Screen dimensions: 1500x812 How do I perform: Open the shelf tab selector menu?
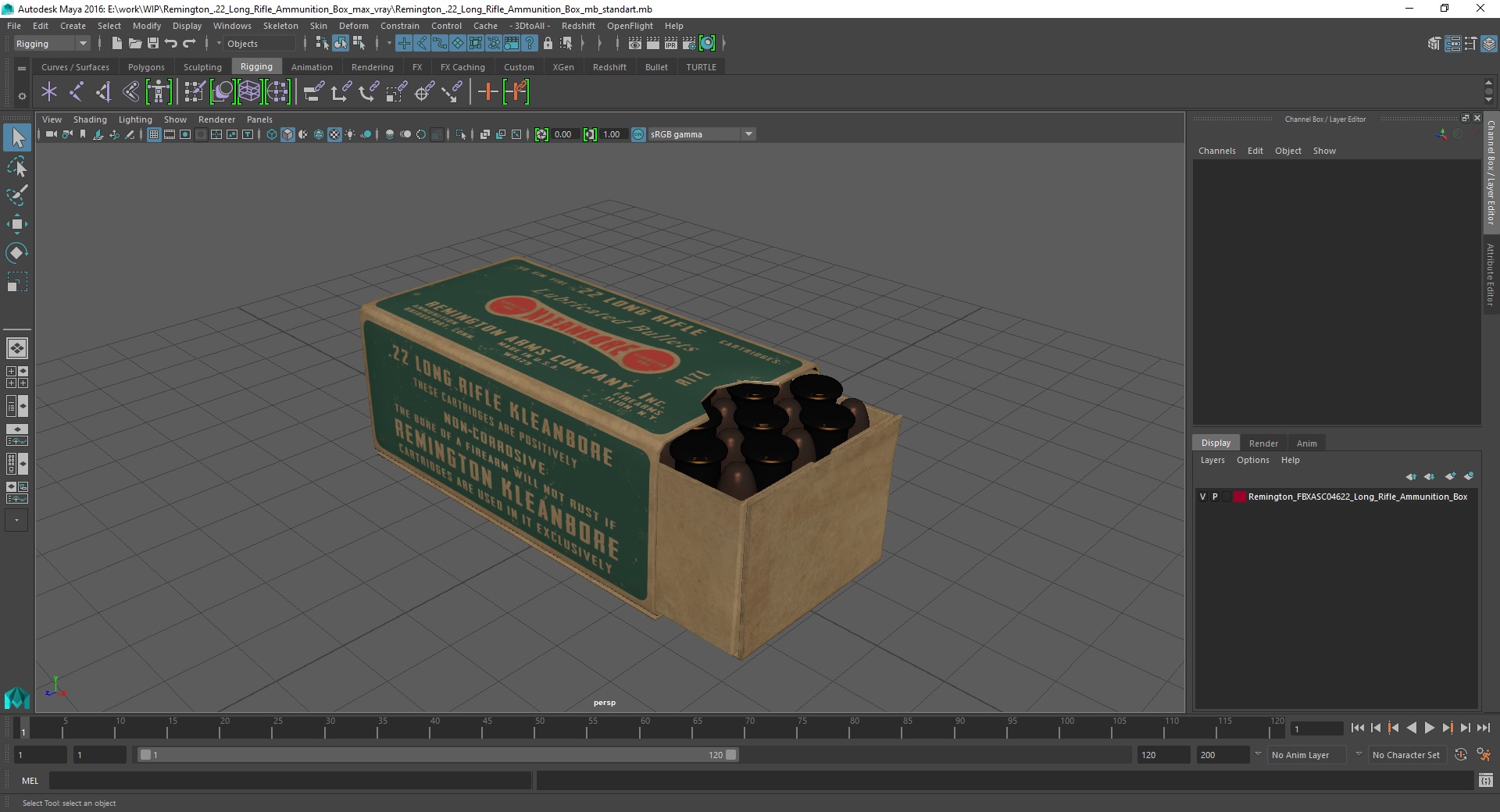coord(22,68)
